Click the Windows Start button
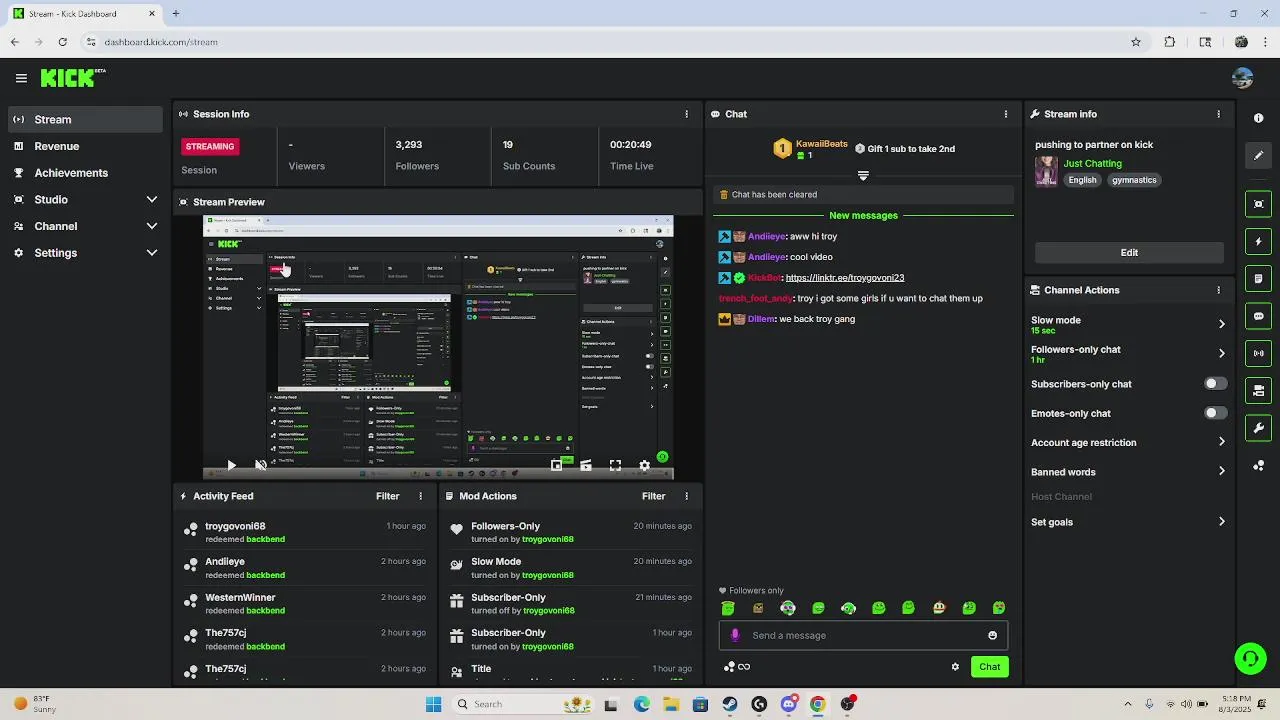This screenshot has width=1280, height=720. point(433,704)
